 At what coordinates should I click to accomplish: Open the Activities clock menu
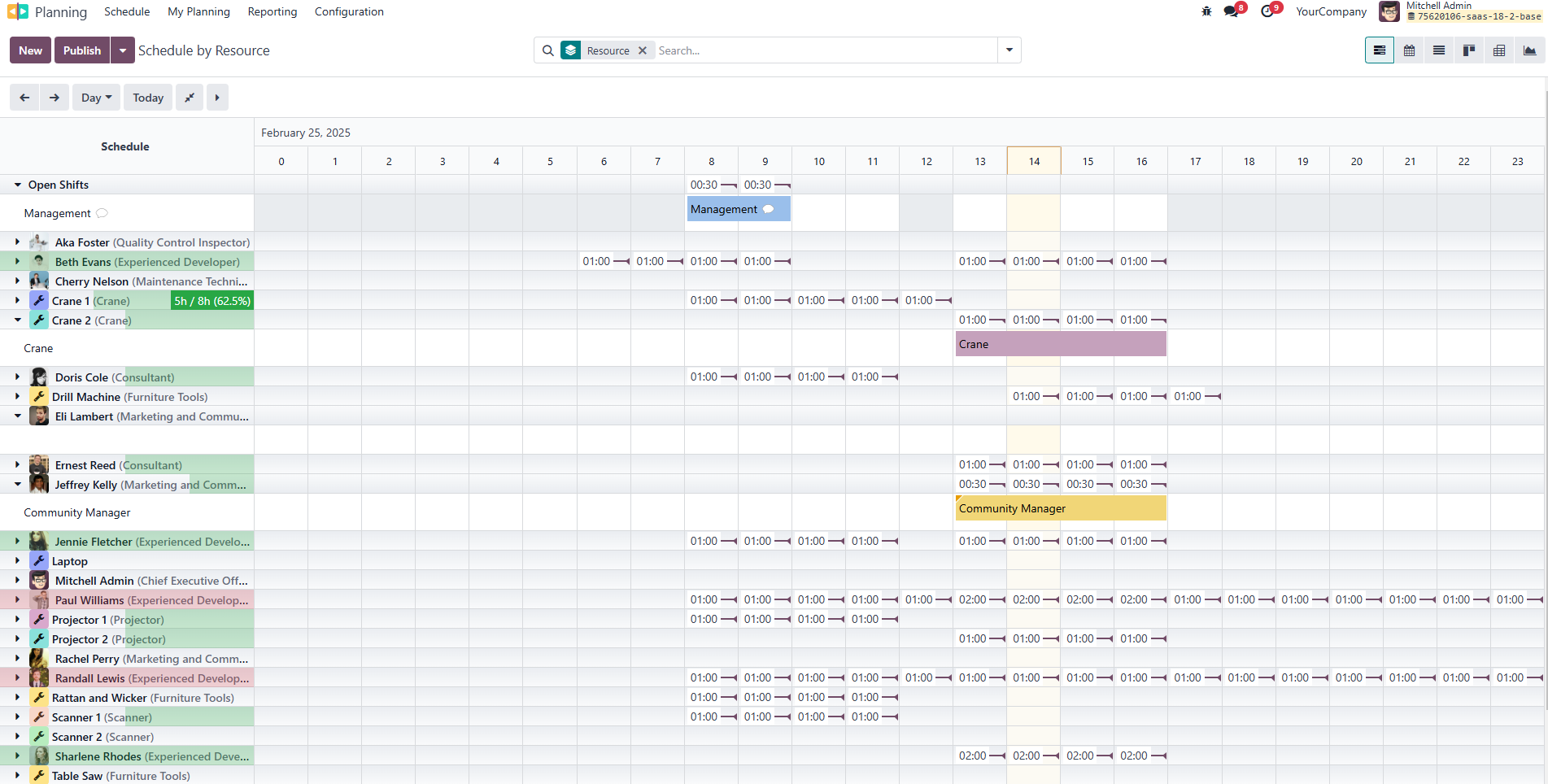[x=1267, y=11]
